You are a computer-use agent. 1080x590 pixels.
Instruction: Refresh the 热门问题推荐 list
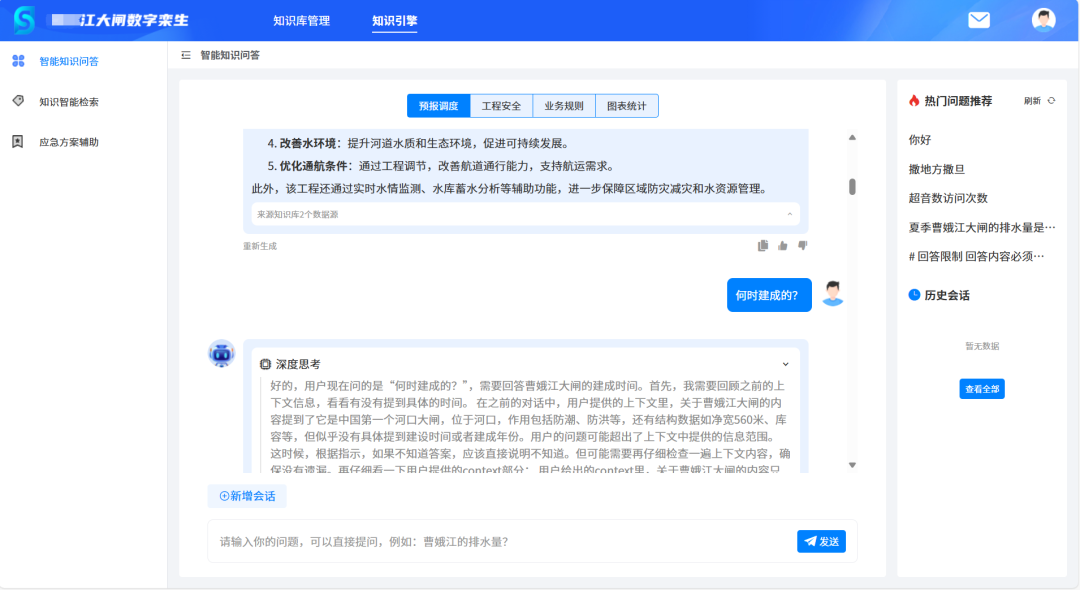[1038, 100]
